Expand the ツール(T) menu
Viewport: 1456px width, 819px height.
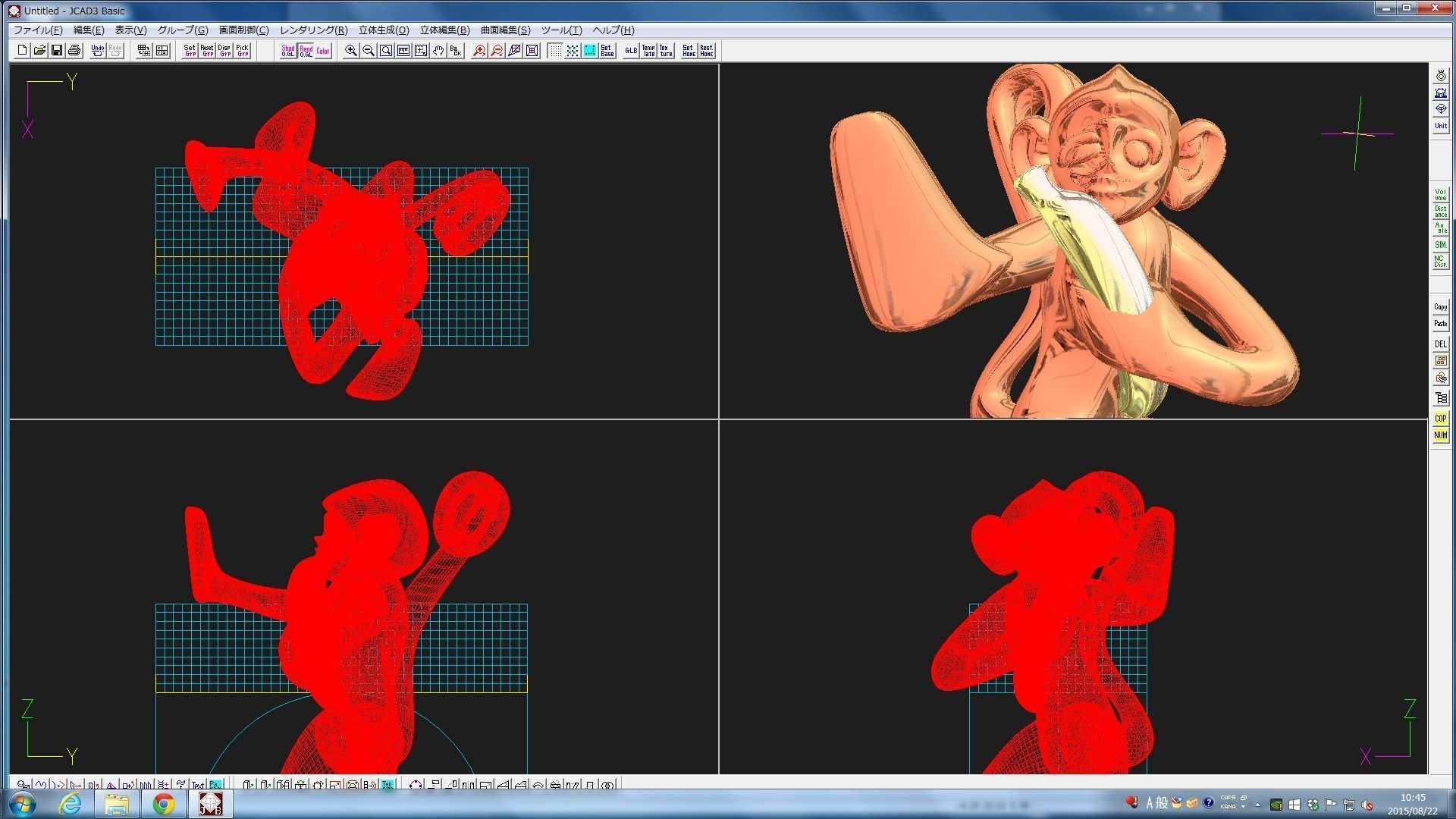(561, 30)
